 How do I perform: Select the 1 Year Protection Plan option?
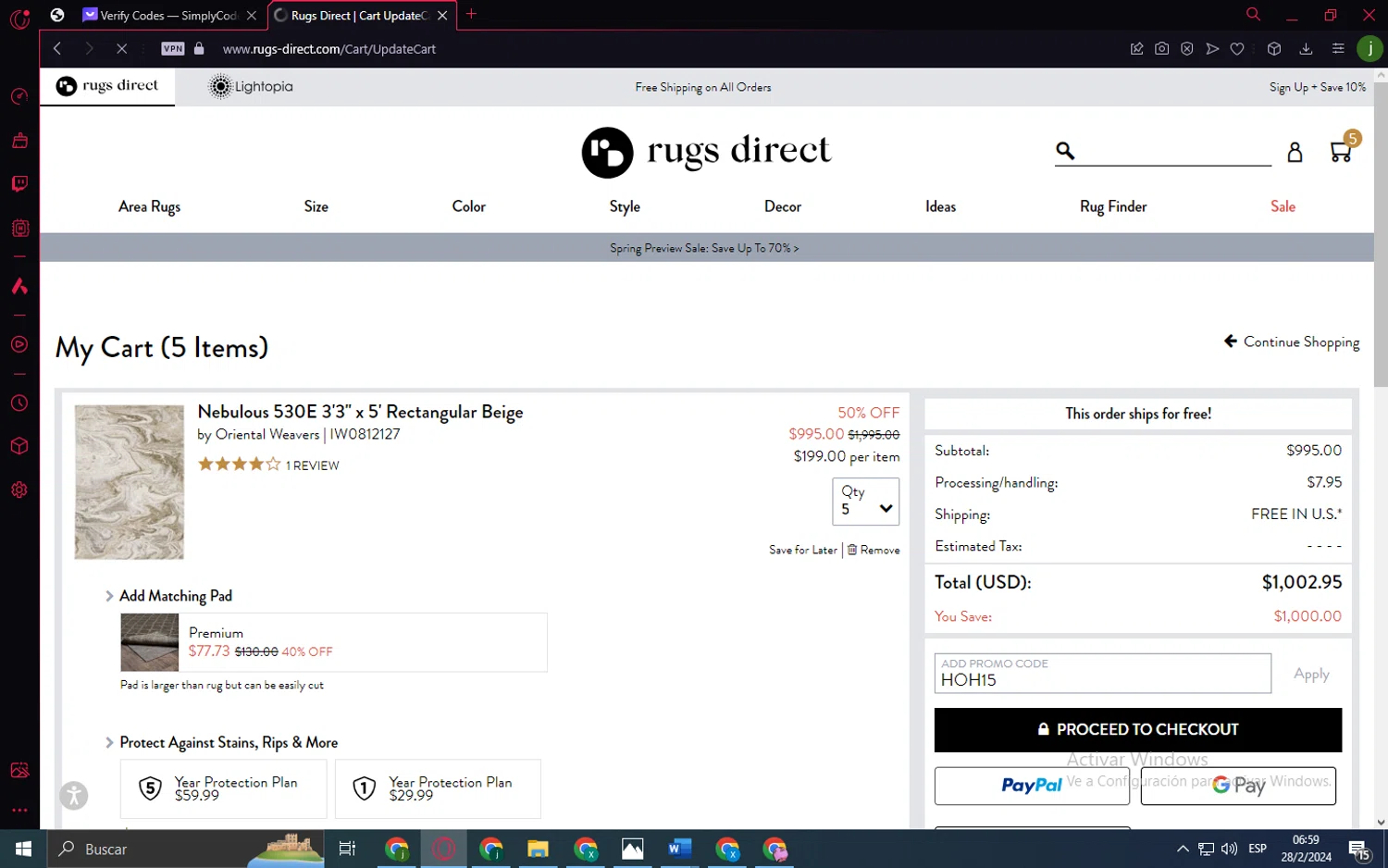point(438,788)
